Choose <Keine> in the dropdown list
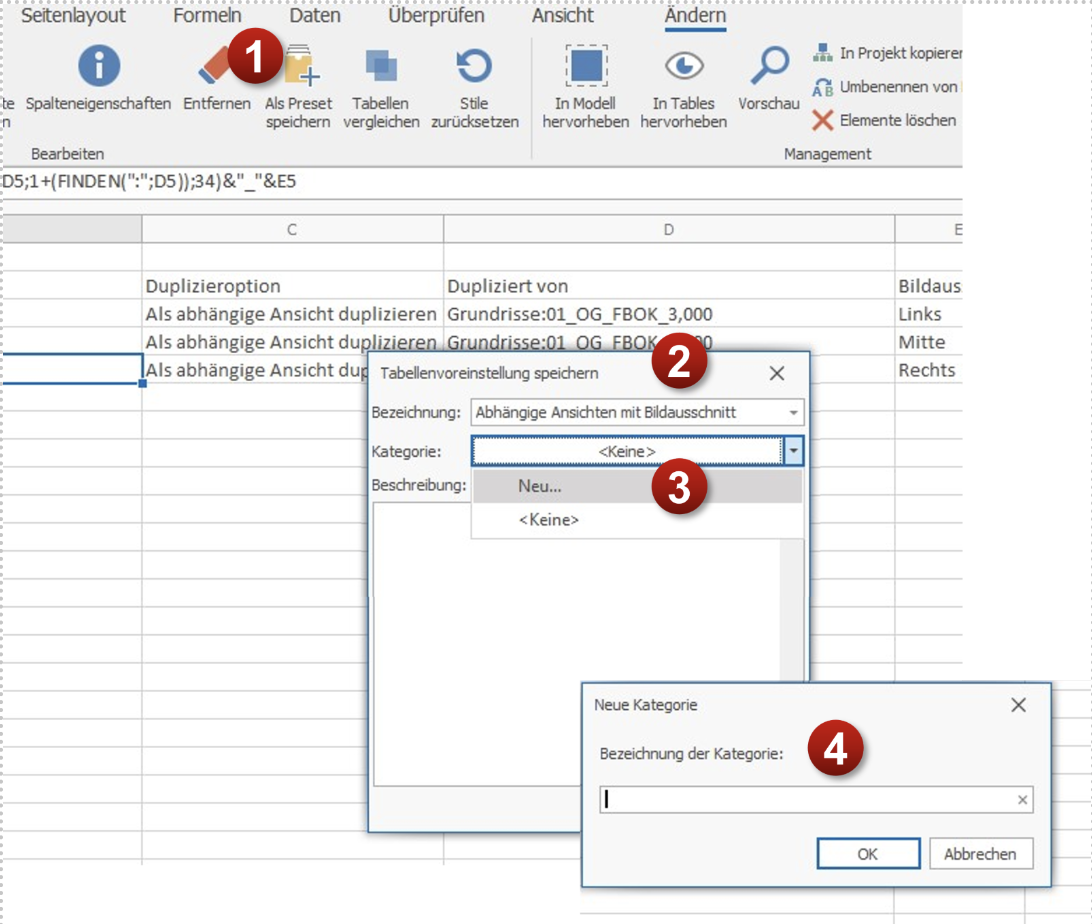Screen dimensions: 1092x924 point(637,519)
